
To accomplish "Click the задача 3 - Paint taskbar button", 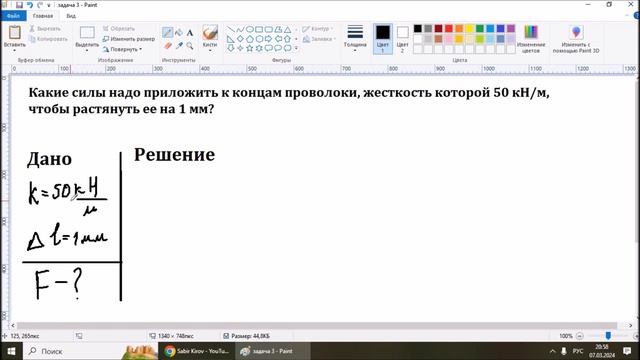I will [x=272, y=351].
